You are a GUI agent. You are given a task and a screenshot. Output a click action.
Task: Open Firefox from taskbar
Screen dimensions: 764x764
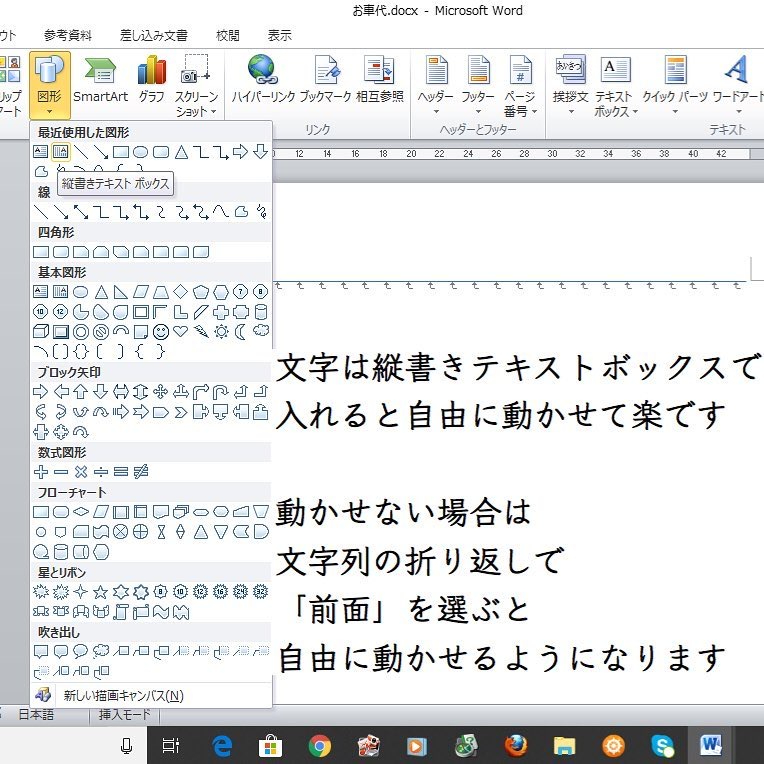coord(516,745)
